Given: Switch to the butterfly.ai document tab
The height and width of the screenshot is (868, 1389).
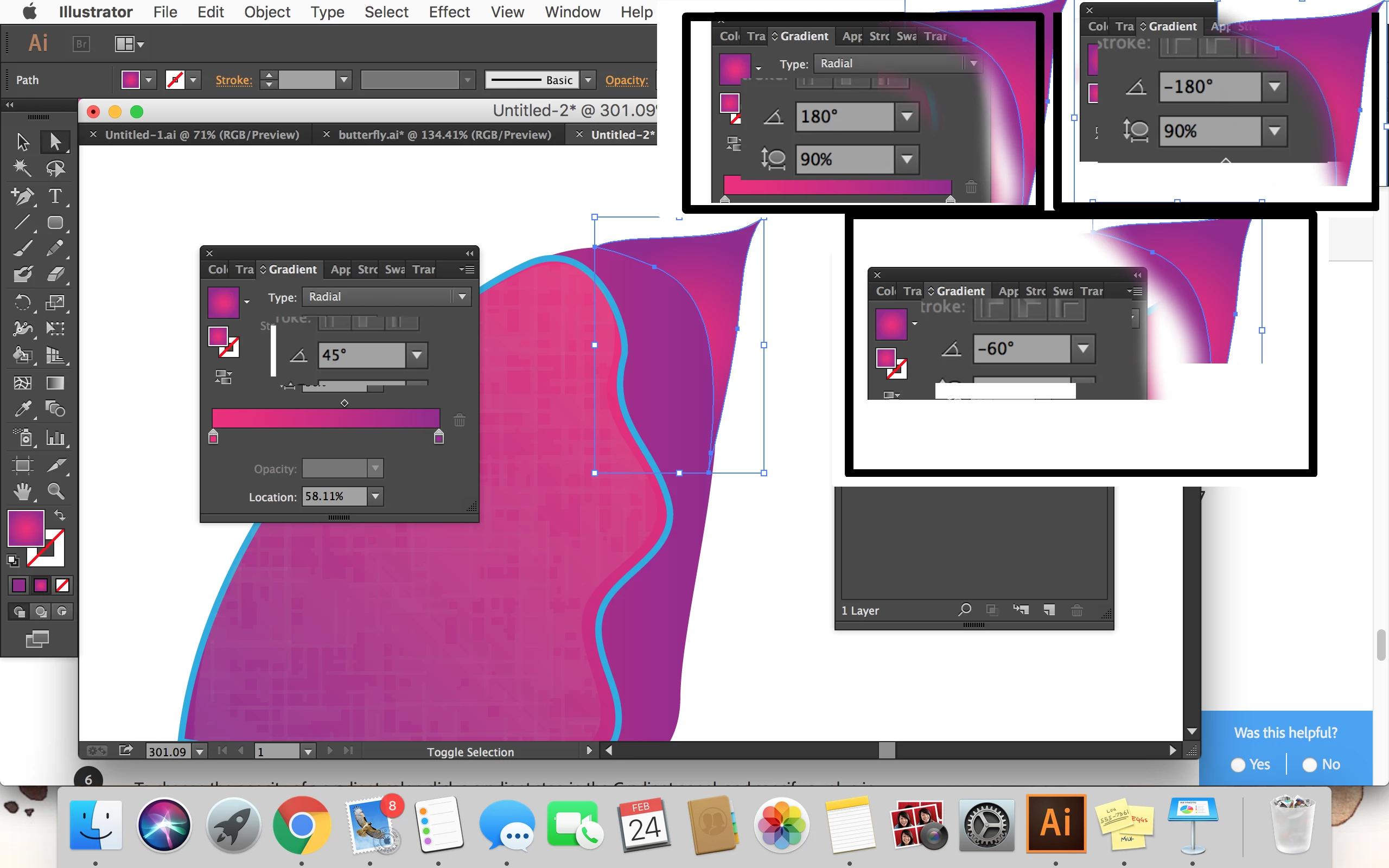Looking at the screenshot, I should (444, 135).
